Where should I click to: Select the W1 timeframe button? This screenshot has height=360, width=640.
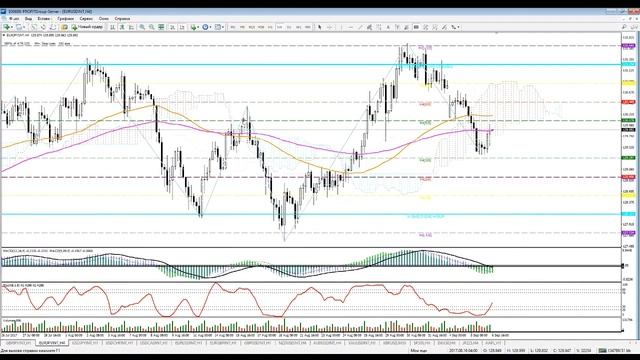click(x=298, y=27)
